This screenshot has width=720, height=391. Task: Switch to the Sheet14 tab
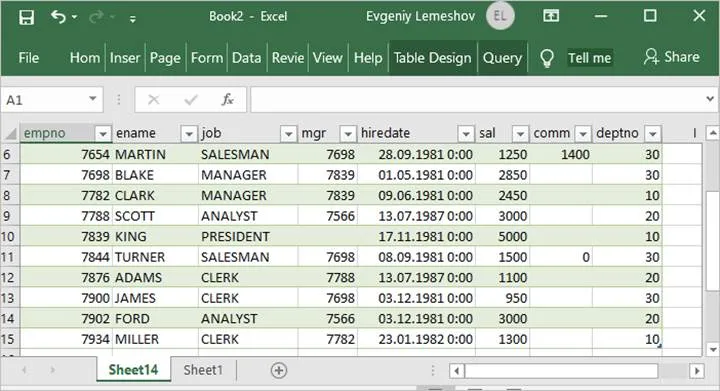coord(133,370)
